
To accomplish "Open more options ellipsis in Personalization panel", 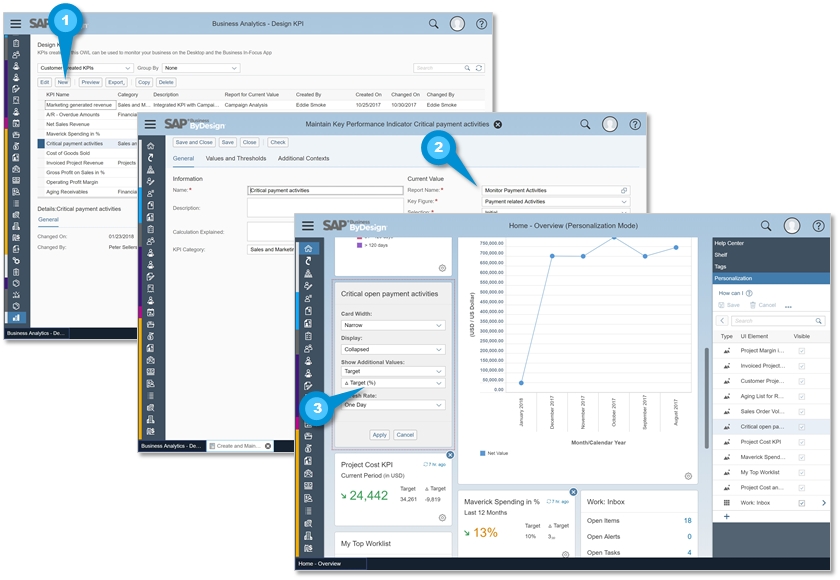I will tap(788, 306).
